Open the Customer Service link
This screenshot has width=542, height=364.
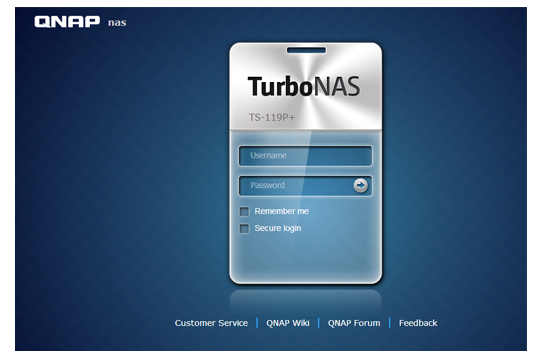(x=211, y=323)
